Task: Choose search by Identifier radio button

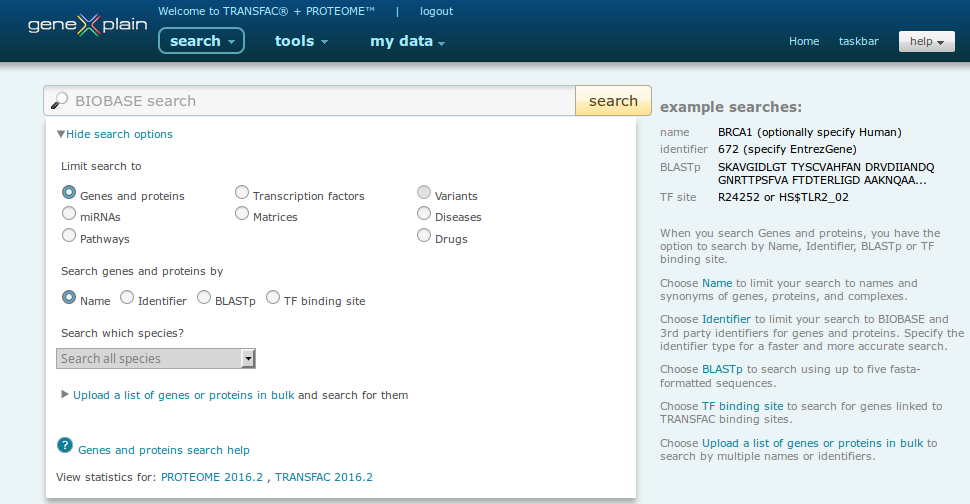Action: point(127,297)
